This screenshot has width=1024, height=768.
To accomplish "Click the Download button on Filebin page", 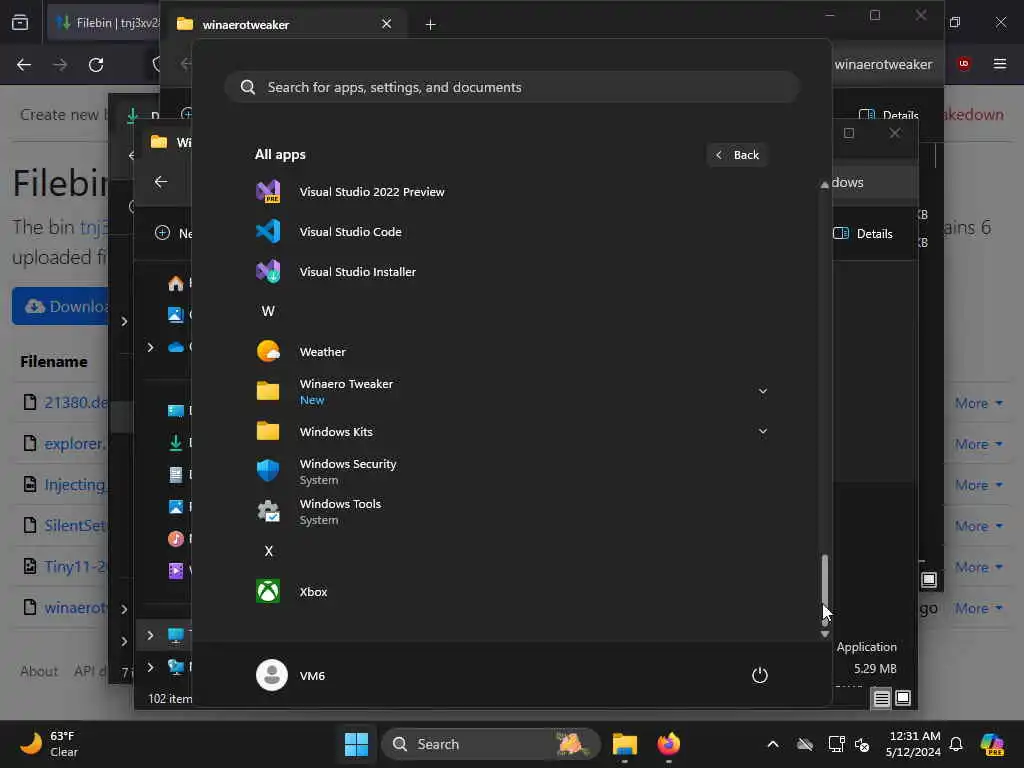I will click(x=60, y=306).
